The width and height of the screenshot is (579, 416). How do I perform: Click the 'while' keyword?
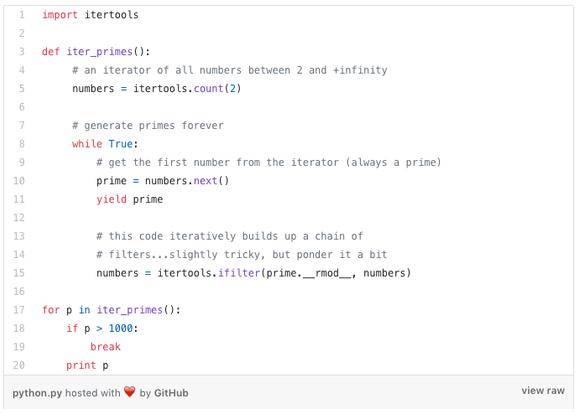(x=87, y=144)
